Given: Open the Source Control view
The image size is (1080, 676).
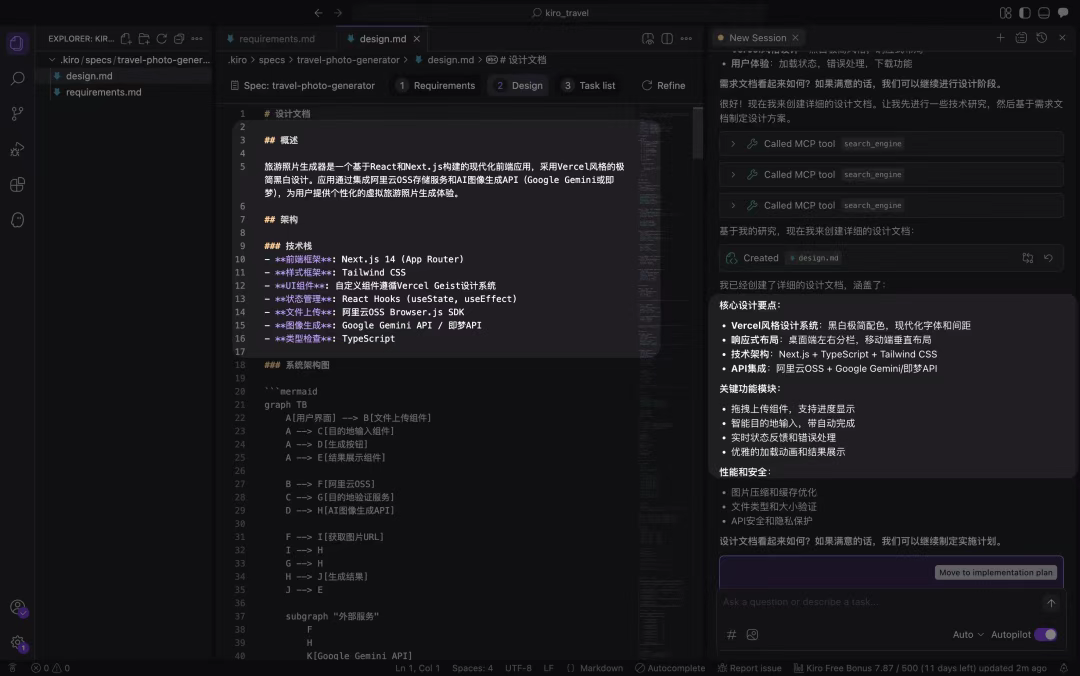Looking at the screenshot, I should point(17,114).
